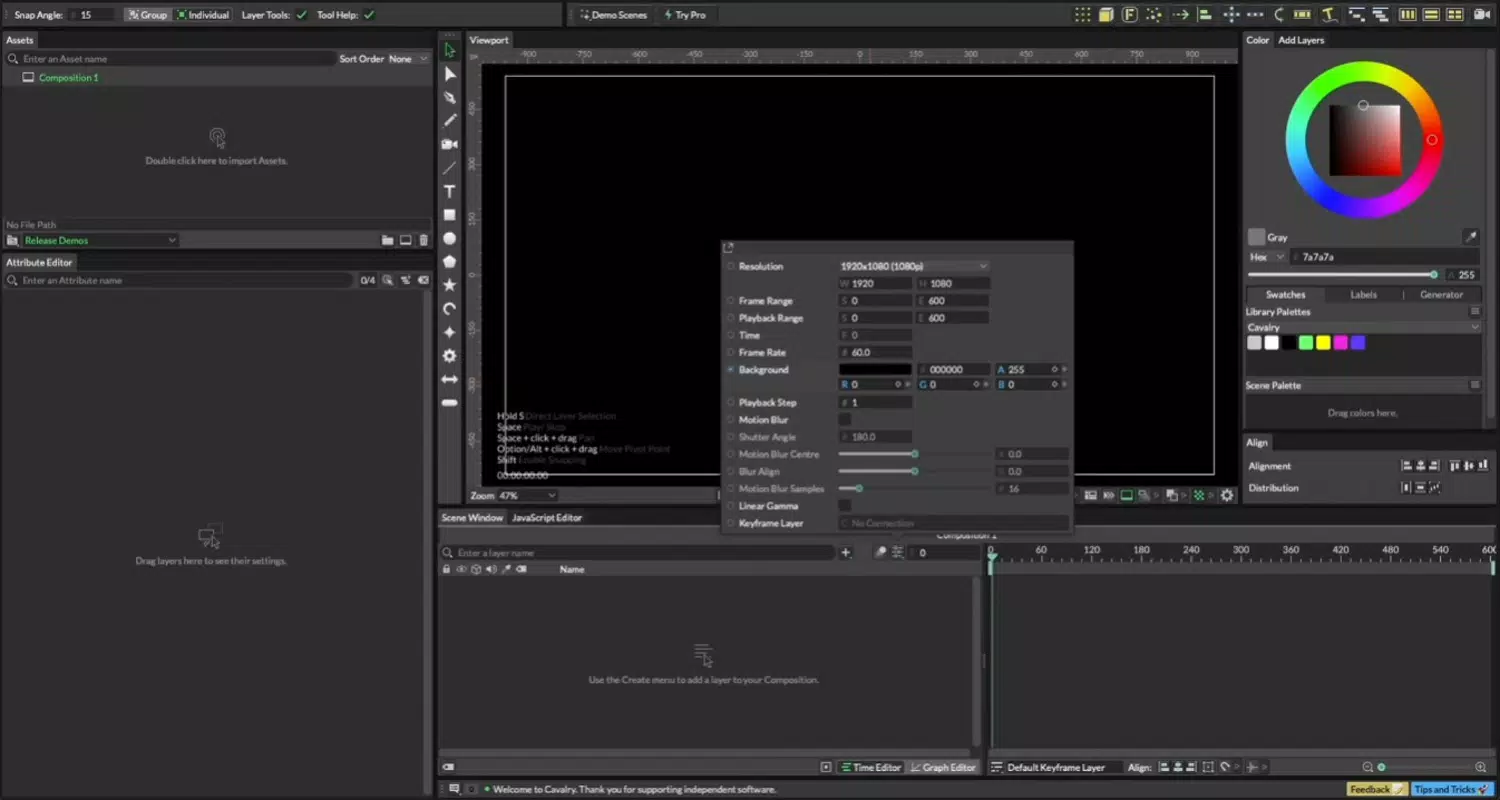Switch to Group selection mode
The height and width of the screenshot is (800, 1500).
tap(147, 15)
